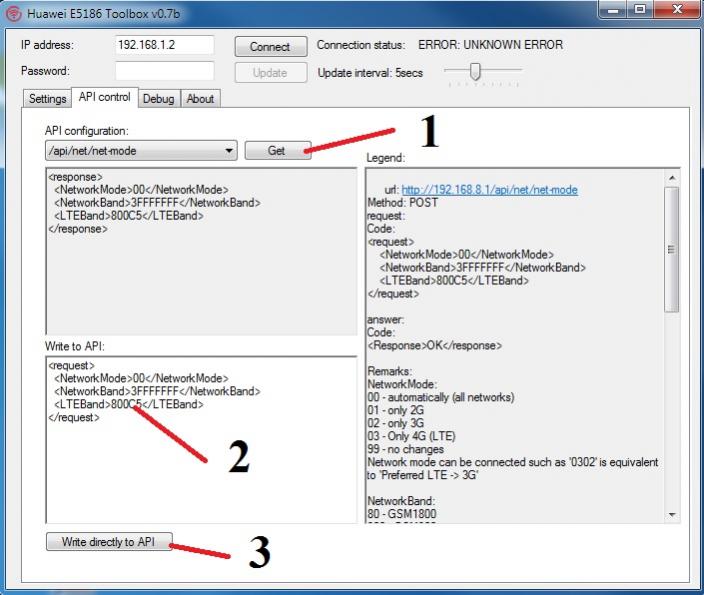Click '<Response>OK</response>' in the legend

(435, 345)
